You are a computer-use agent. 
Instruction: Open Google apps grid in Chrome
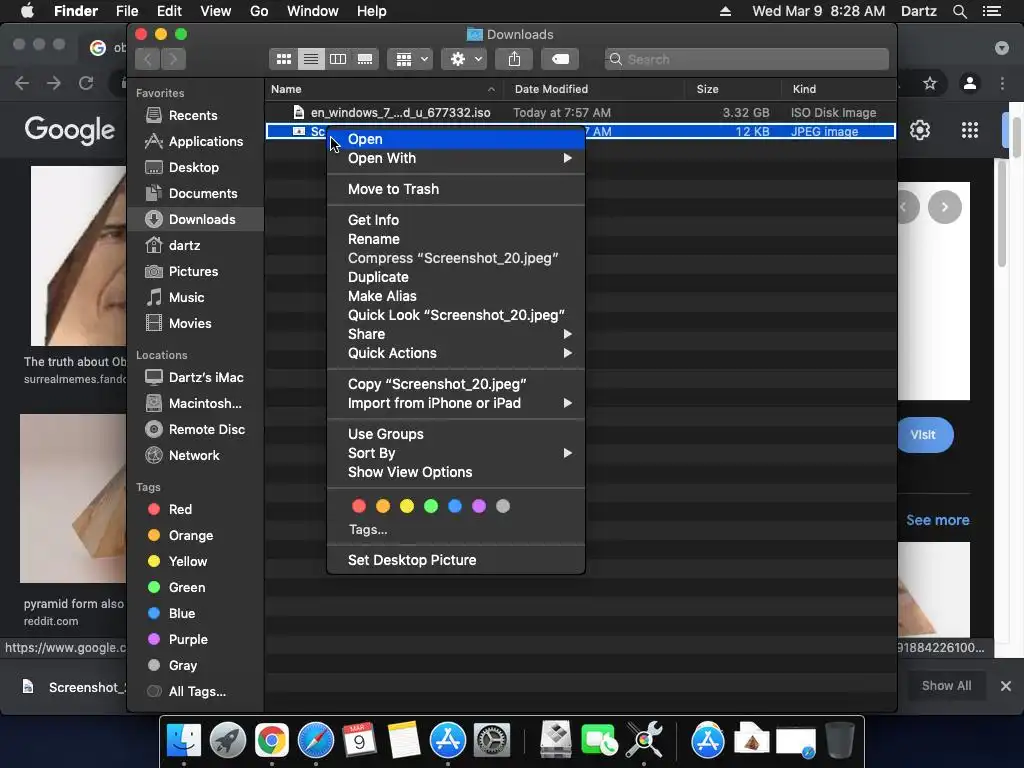tap(970, 130)
